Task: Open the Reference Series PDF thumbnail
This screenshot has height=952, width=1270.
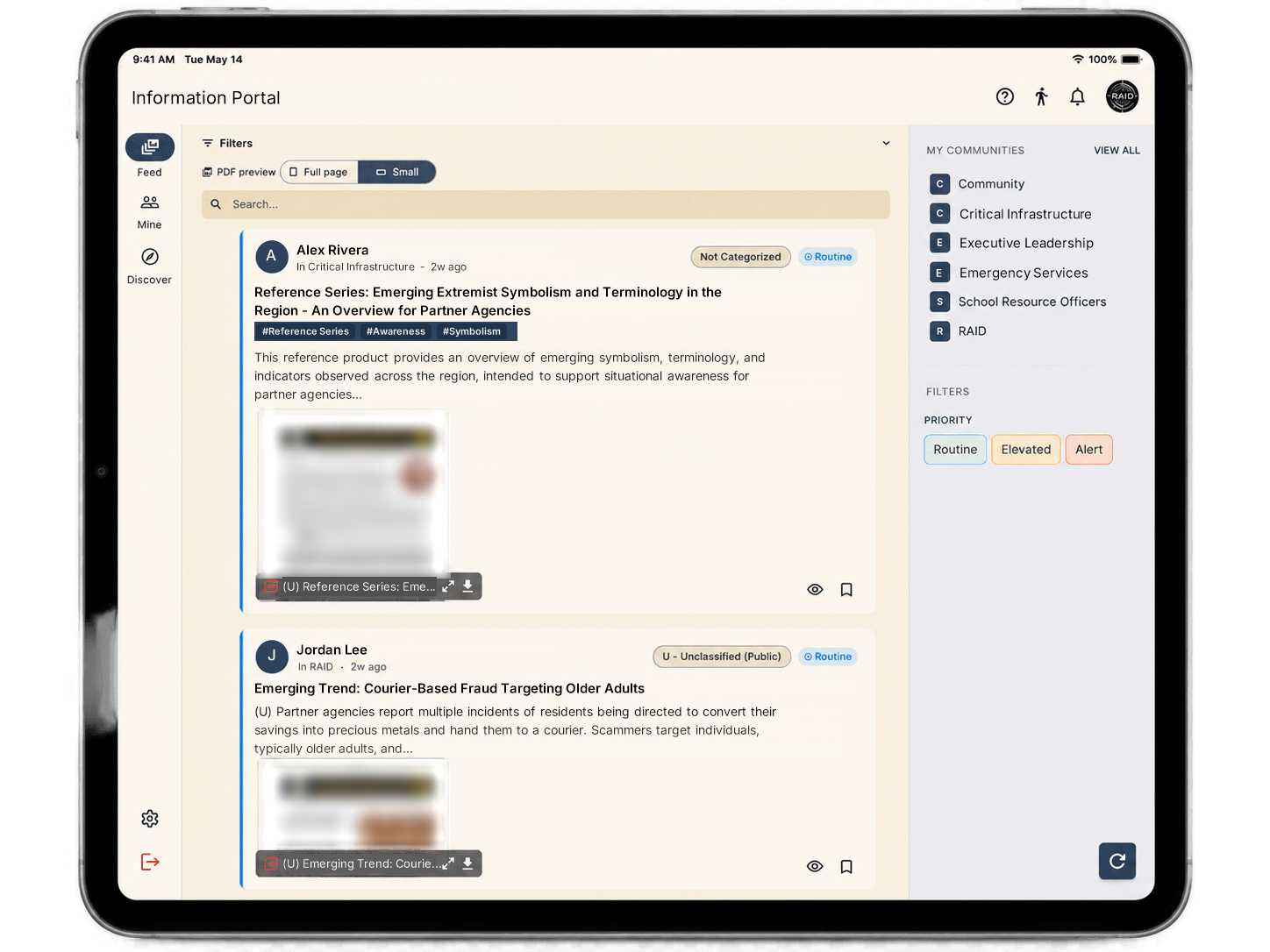Action: (353, 491)
